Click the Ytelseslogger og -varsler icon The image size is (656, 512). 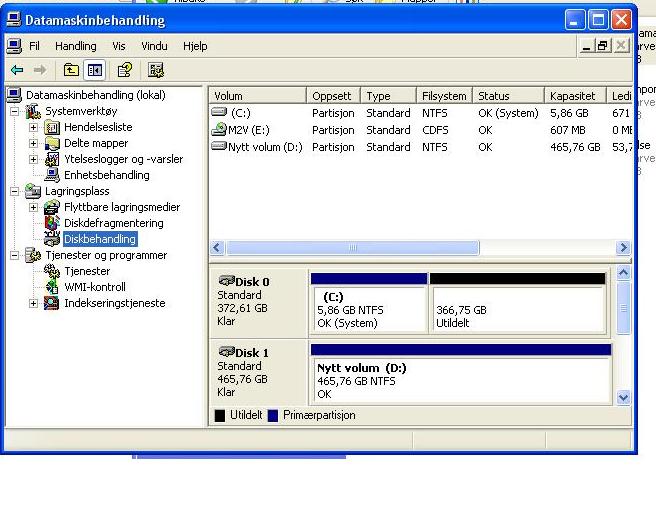coord(52,159)
